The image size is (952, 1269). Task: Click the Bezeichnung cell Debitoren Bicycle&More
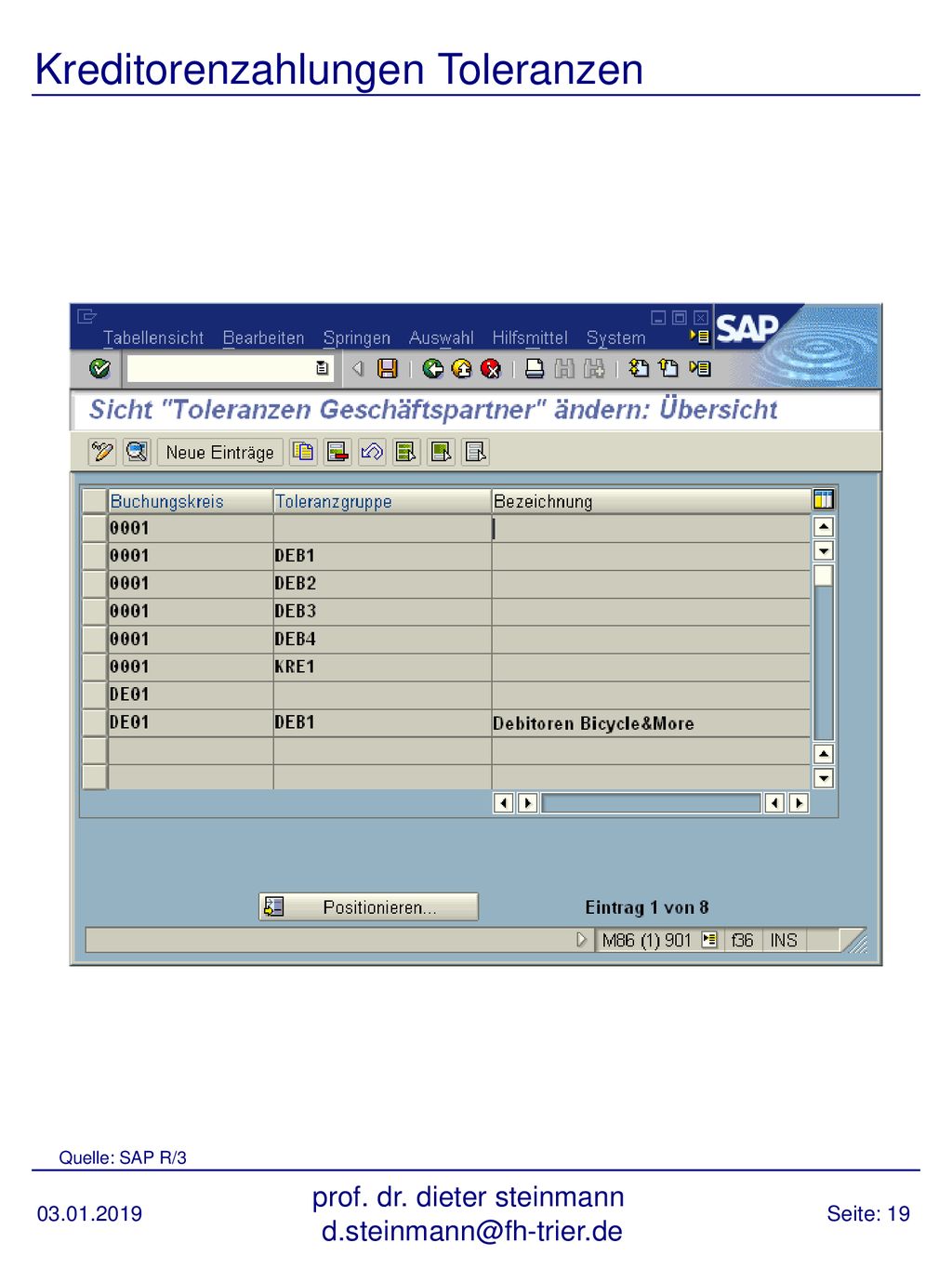[651, 723]
